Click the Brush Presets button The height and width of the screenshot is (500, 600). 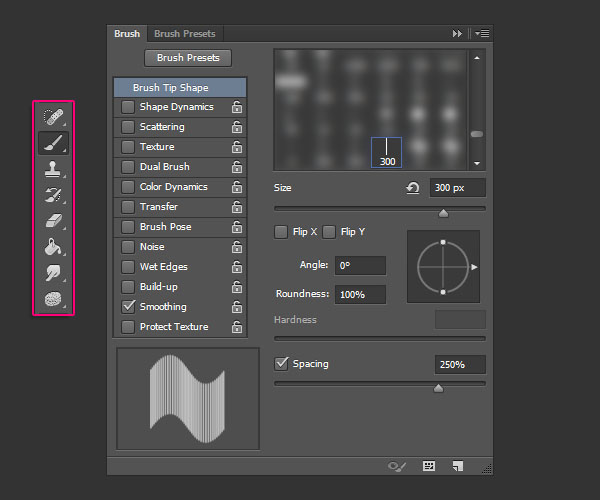(x=188, y=58)
